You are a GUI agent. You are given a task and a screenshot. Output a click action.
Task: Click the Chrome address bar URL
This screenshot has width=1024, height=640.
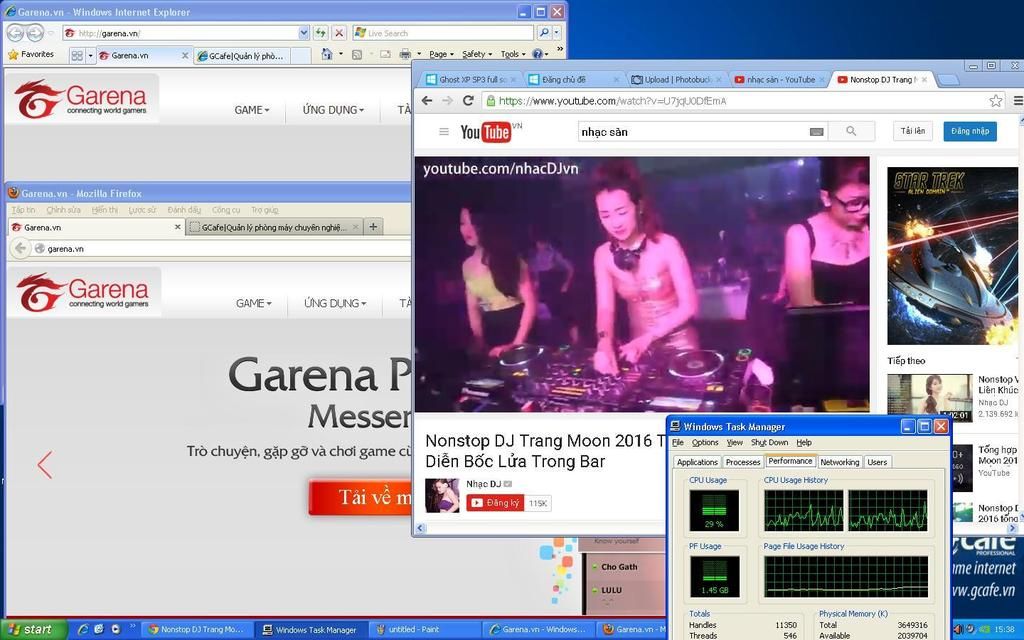[613, 101]
